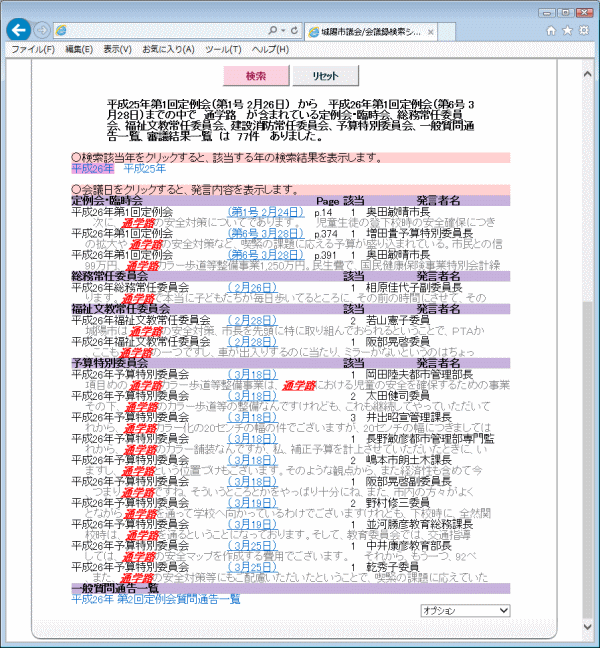Open 3月18日 link for 井出昭宣管理課長
Screen dimensions: 600x648
(252, 417)
